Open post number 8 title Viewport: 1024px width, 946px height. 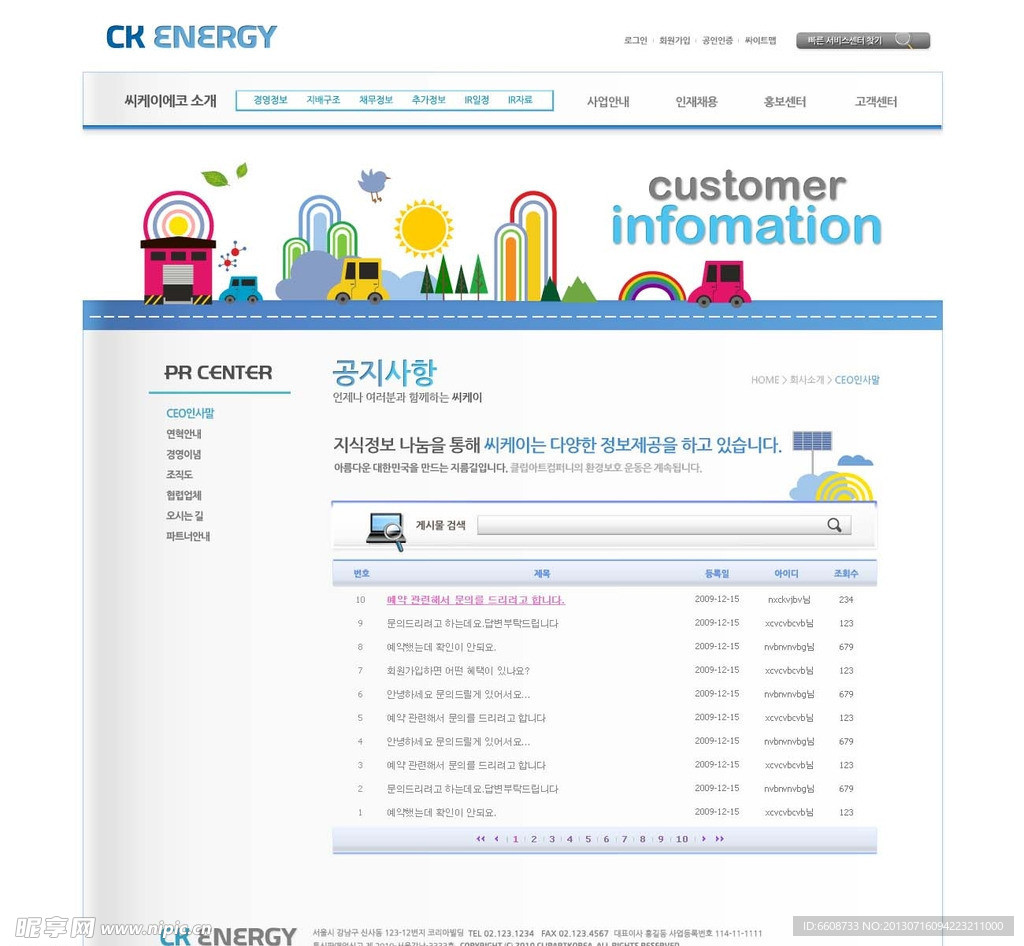click(x=441, y=647)
